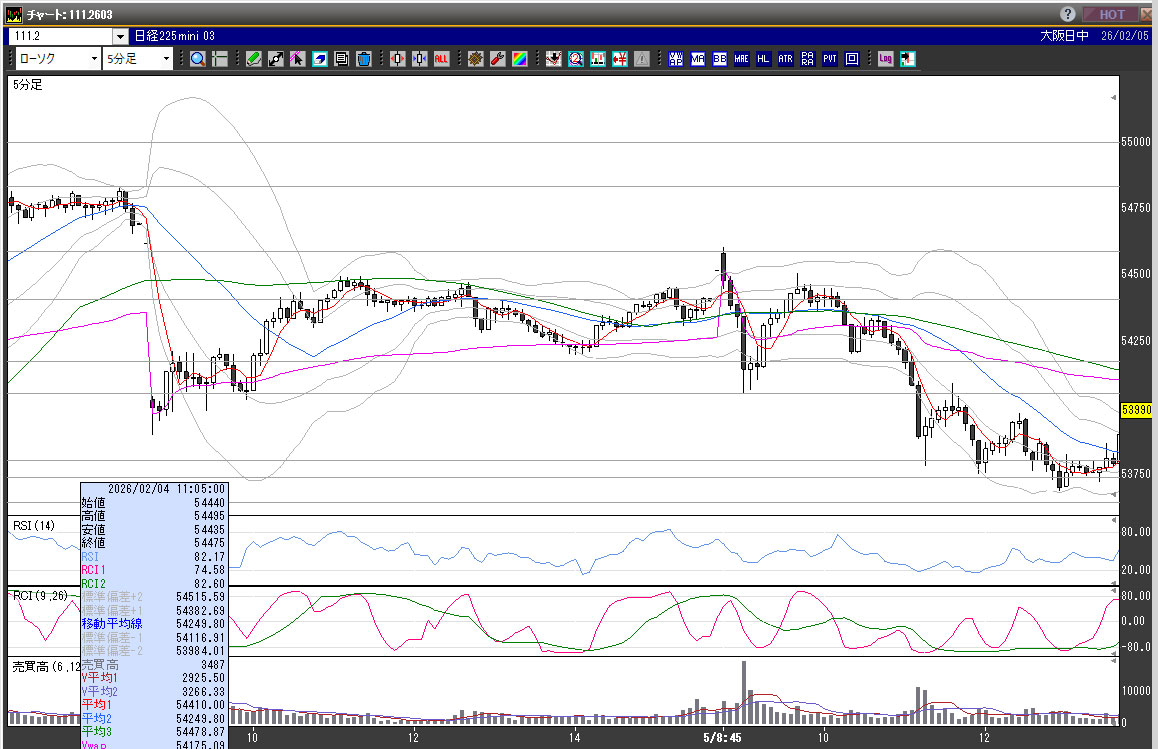Click the help question mark icon
Image resolution: width=1158 pixels, height=749 pixels.
coord(1068,14)
